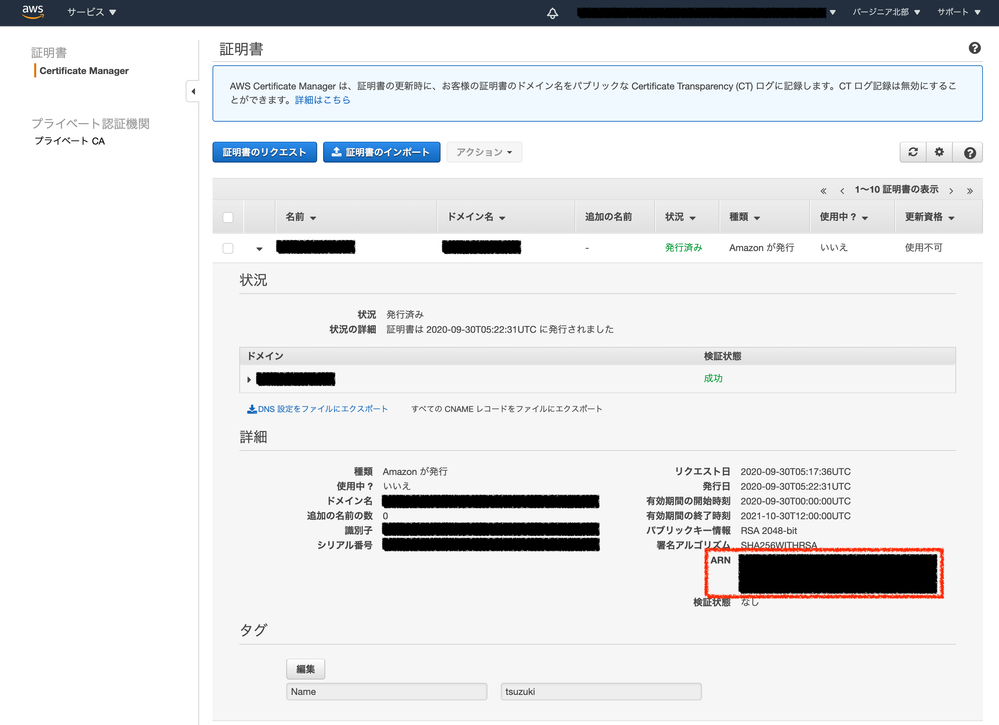Sort by 名前 column
Viewport: 999px width, 725px height.
[301, 217]
